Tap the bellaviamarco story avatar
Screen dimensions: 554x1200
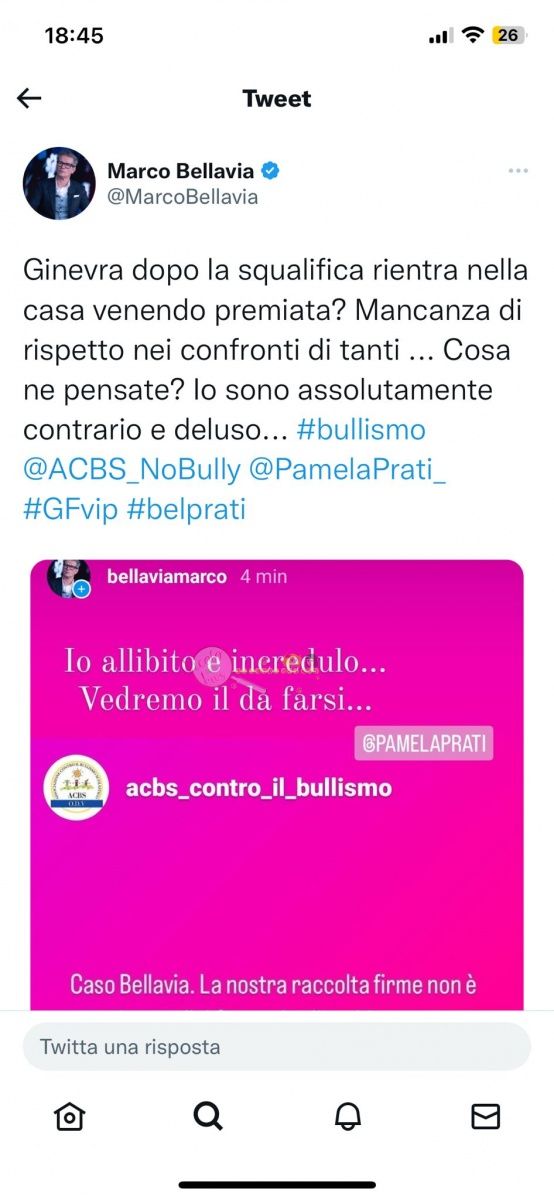68,578
